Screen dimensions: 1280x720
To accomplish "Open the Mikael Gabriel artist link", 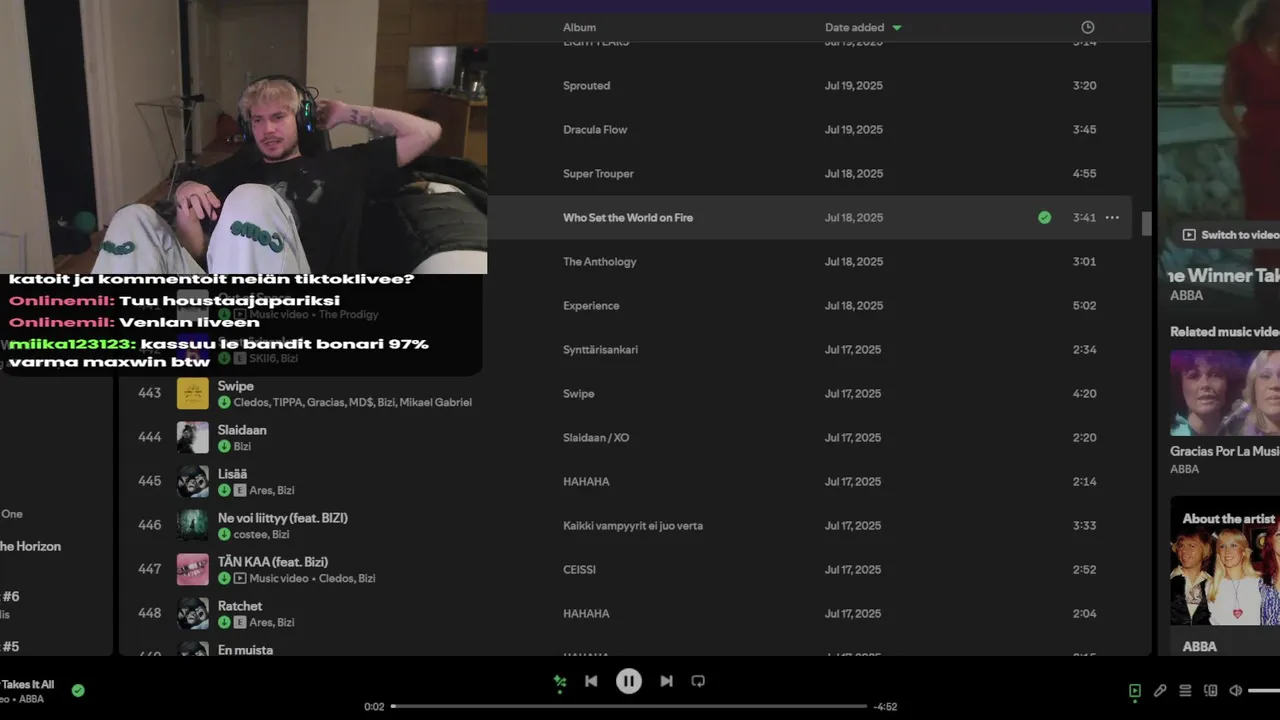I will [435, 402].
